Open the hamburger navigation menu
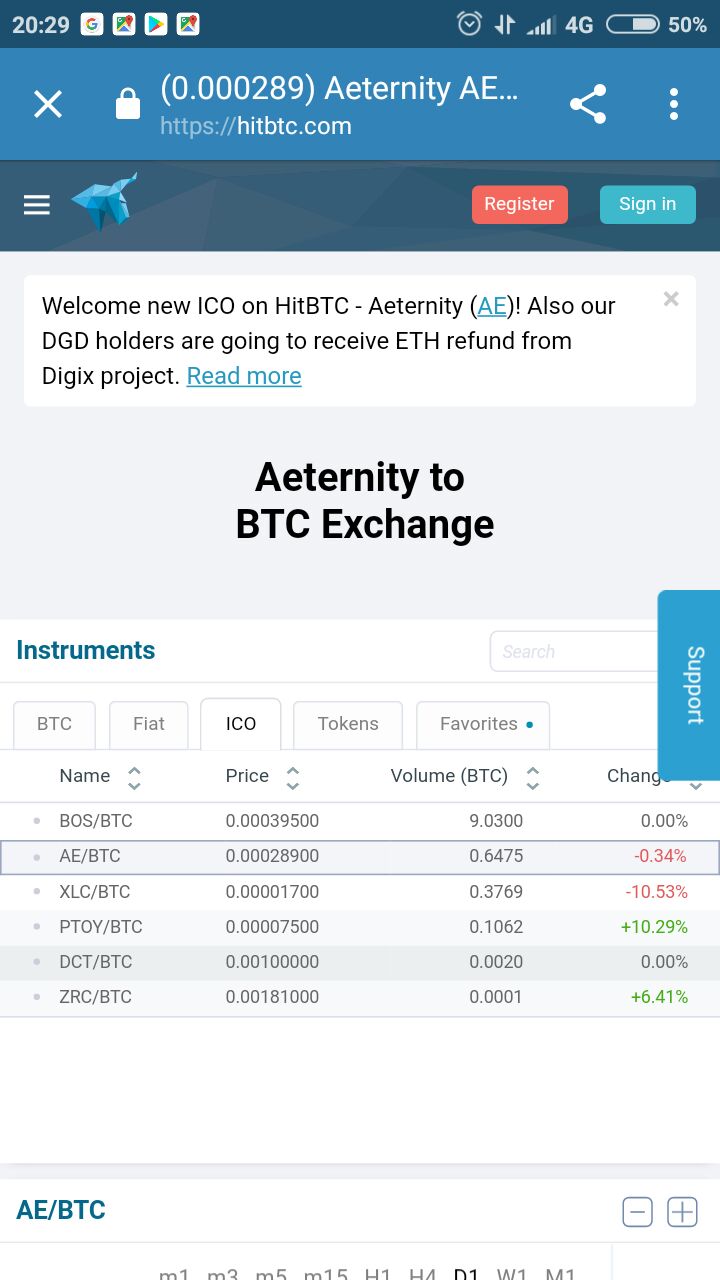Image resolution: width=720 pixels, height=1280 pixels. tap(37, 205)
